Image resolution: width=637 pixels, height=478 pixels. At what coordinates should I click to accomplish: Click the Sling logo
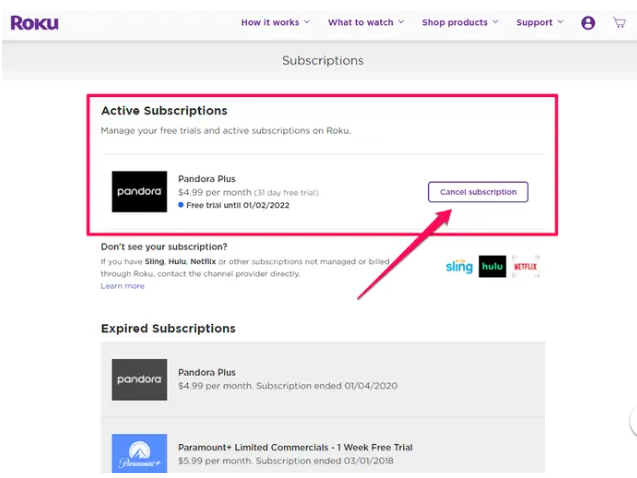pos(459,266)
